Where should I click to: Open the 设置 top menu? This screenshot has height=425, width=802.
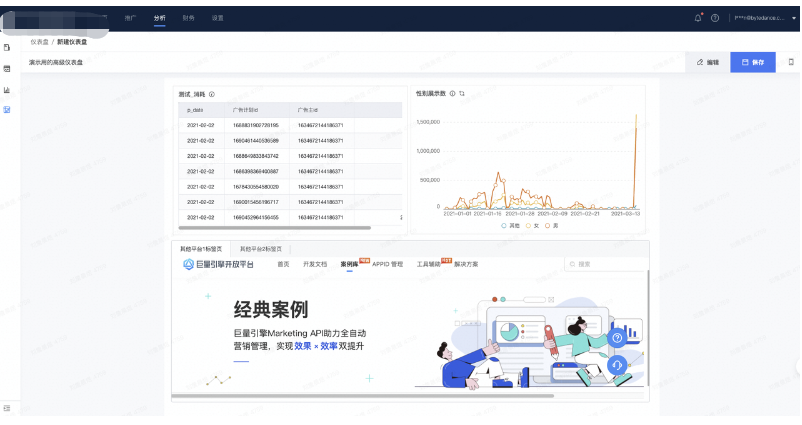click(x=217, y=18)
